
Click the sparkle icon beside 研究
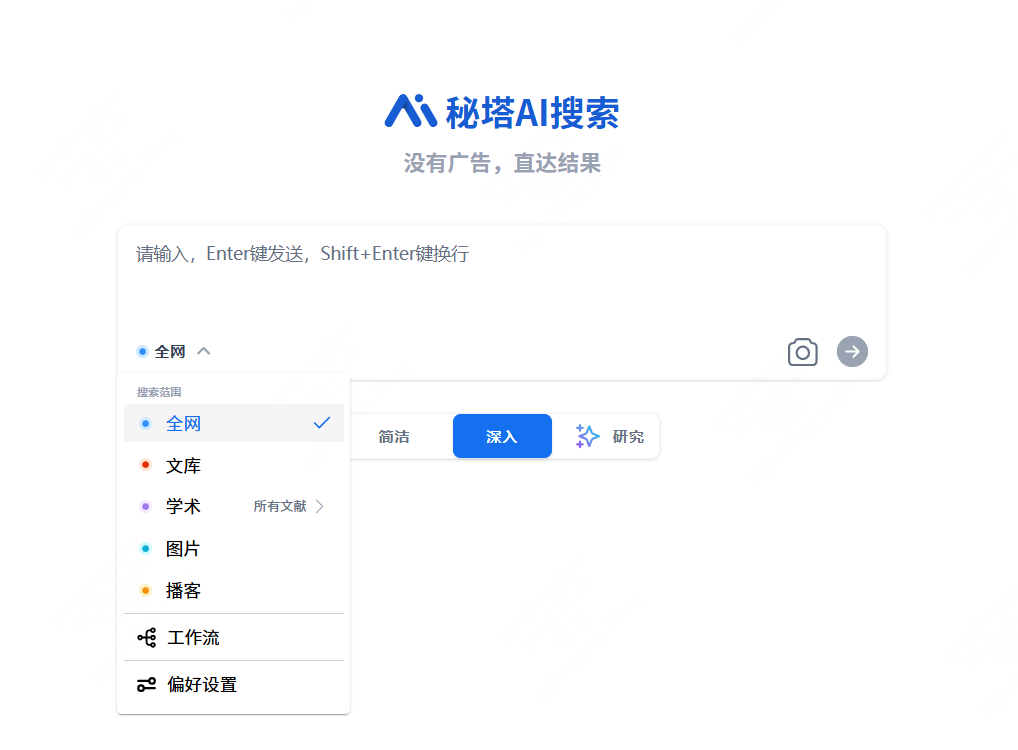(587, 436)
